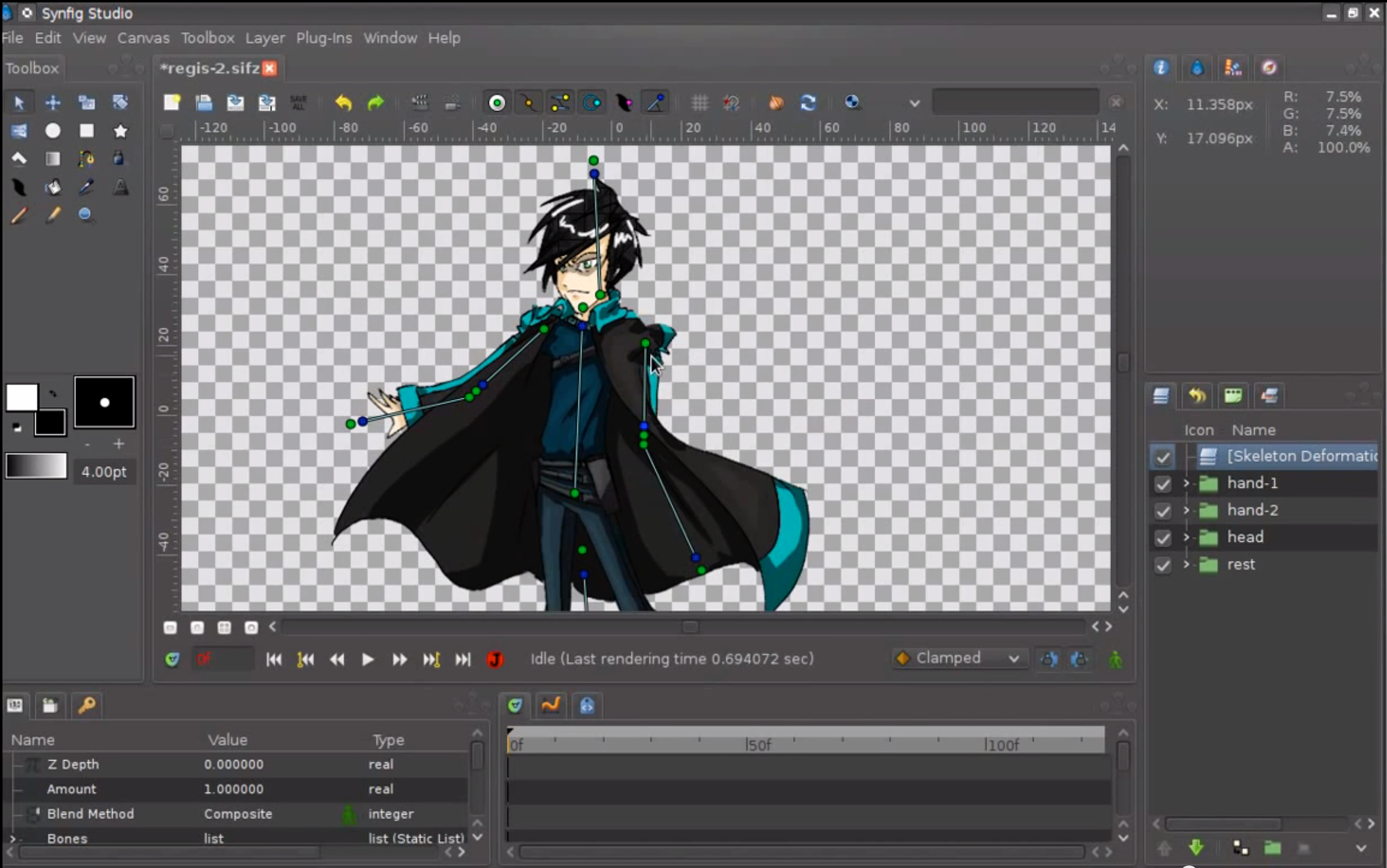Select the Fill bucket tool

52,187
